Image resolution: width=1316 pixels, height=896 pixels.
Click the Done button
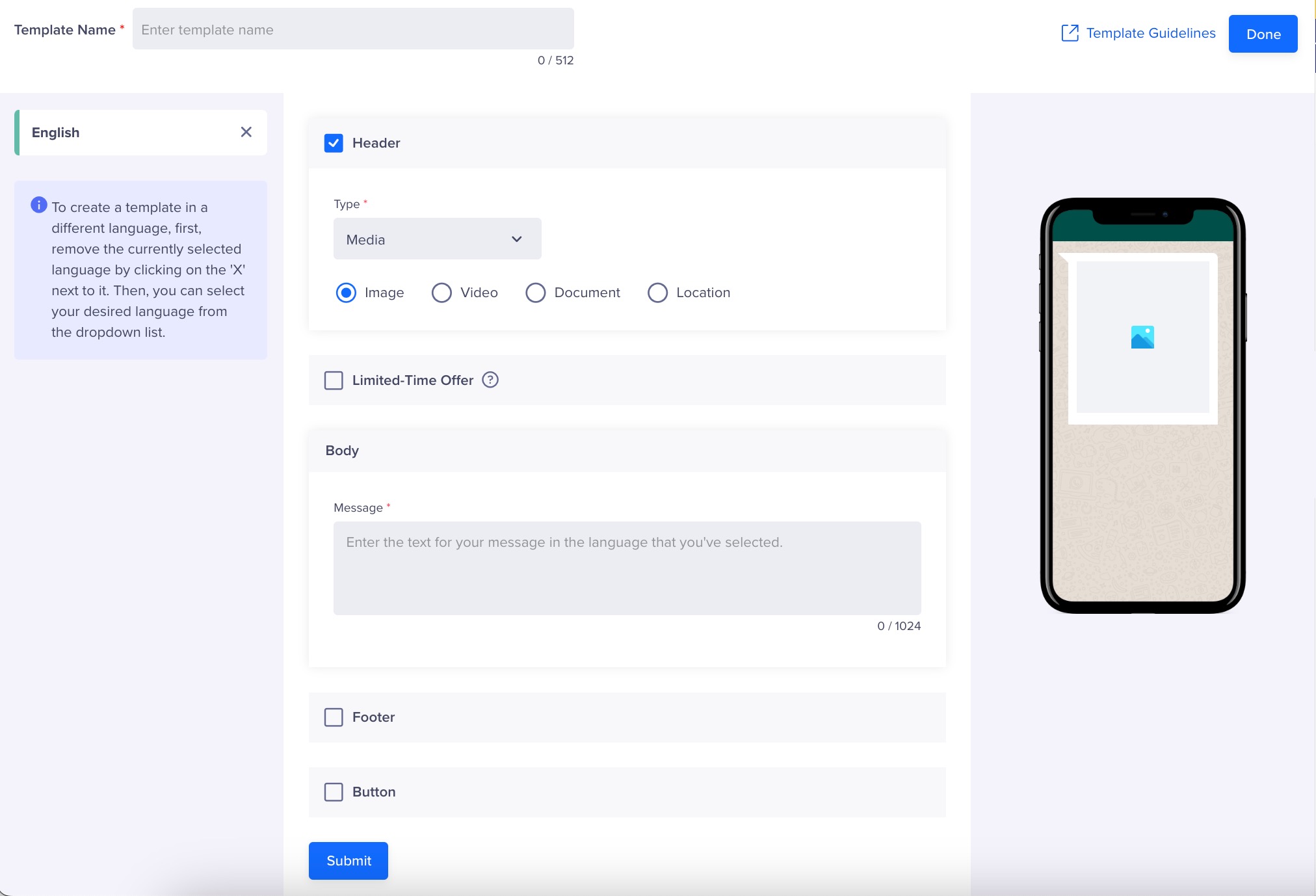point(1262,33)
